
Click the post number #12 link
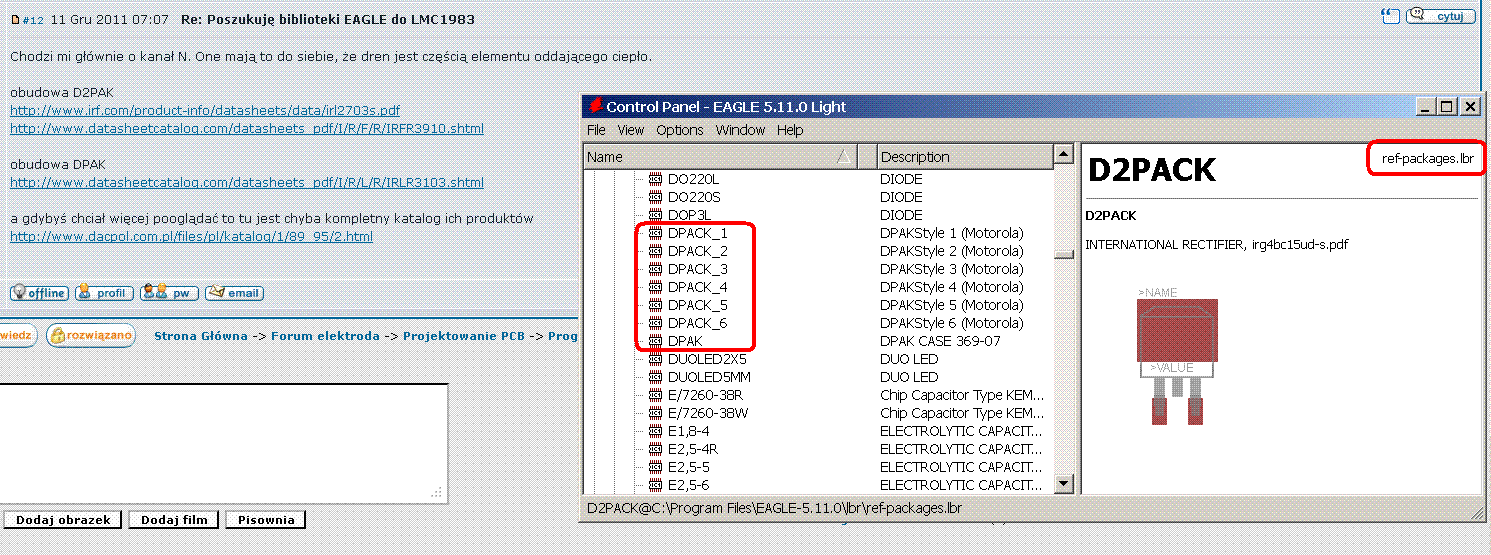(x=33, y=20)
